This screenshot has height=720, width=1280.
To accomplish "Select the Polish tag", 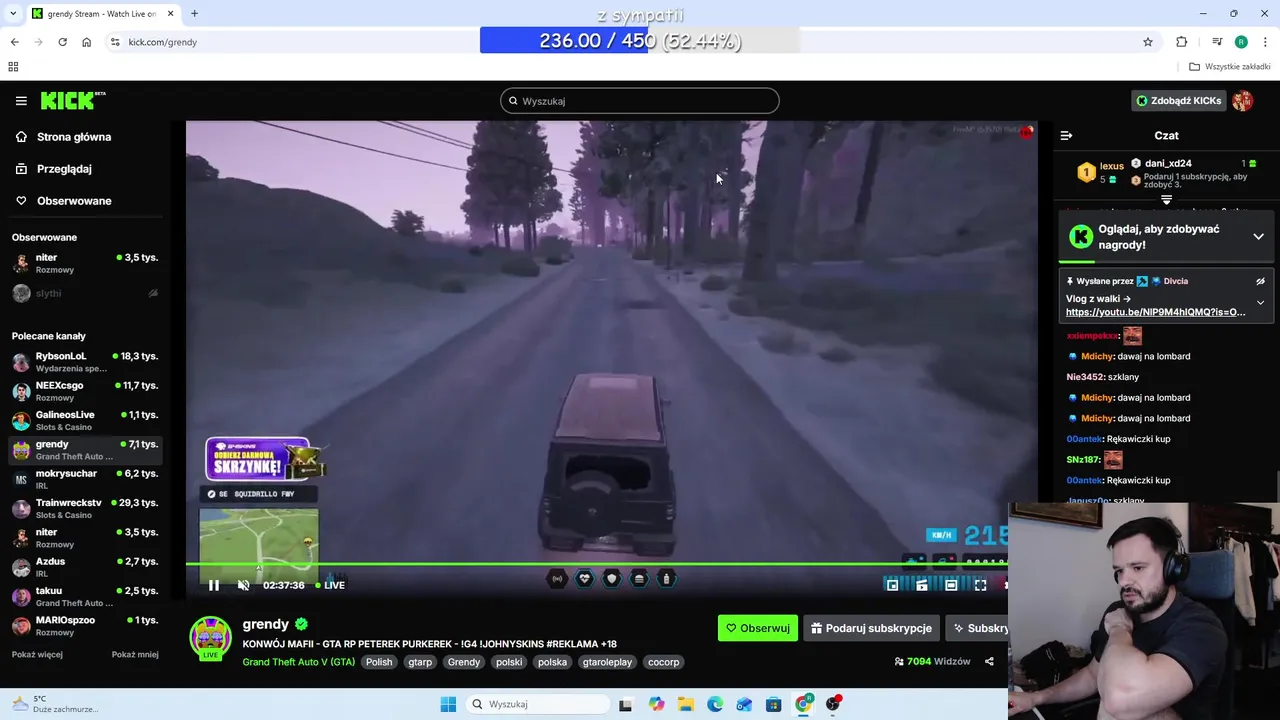I will click(x=379, y=662).
